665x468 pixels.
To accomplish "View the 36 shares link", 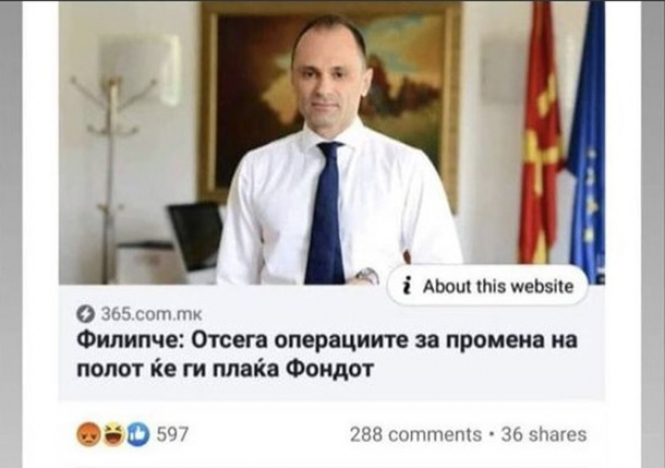I will (544, 434).
